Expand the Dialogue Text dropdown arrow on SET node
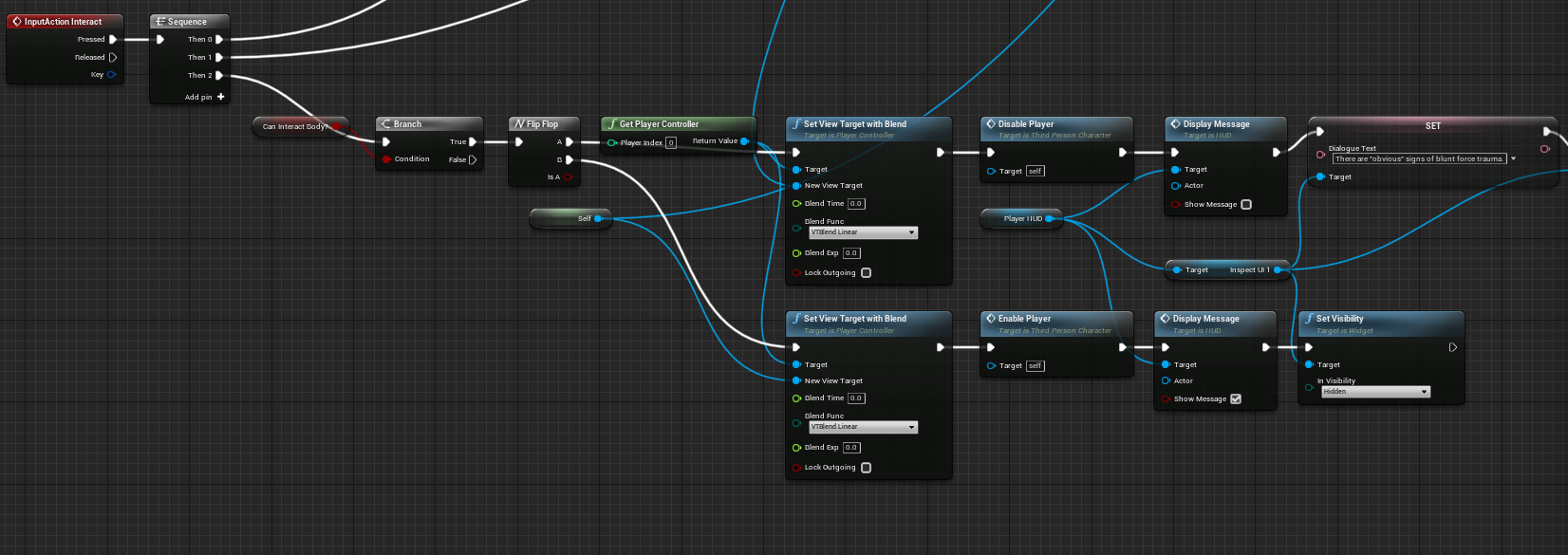Viewport: 1568px width, 555px height. pos(1513,159)
